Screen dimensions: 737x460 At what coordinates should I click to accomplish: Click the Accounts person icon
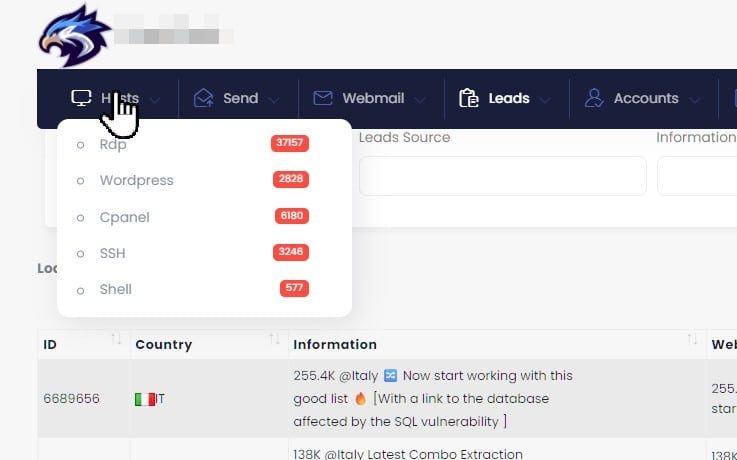click(594, 98)
